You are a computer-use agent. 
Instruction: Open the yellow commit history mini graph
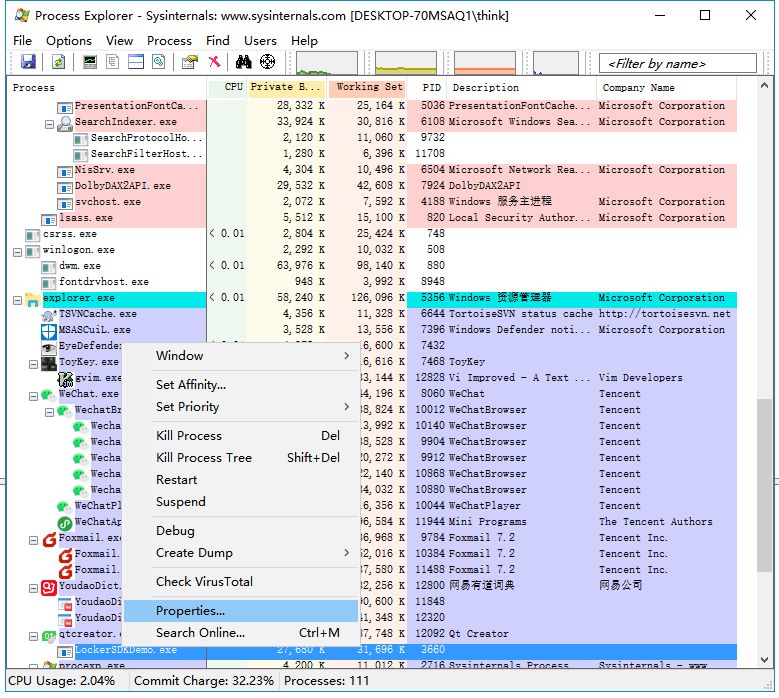coord(406,63)
